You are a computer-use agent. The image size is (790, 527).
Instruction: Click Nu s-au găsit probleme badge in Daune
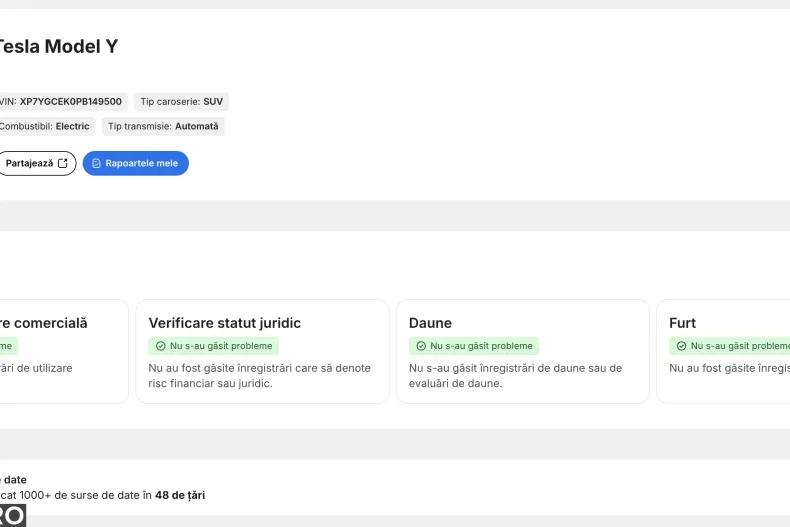tap(474, 346)
